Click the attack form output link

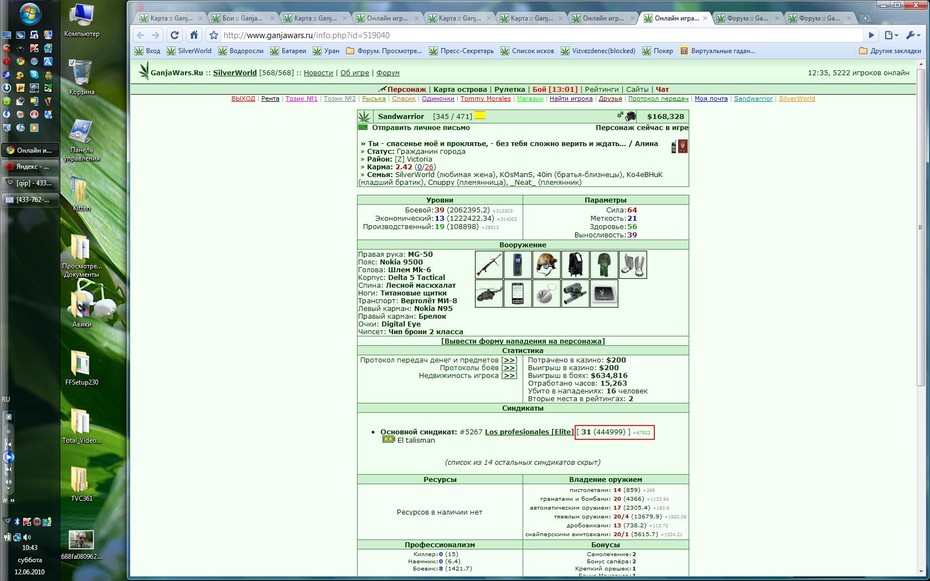pos(523,341)
